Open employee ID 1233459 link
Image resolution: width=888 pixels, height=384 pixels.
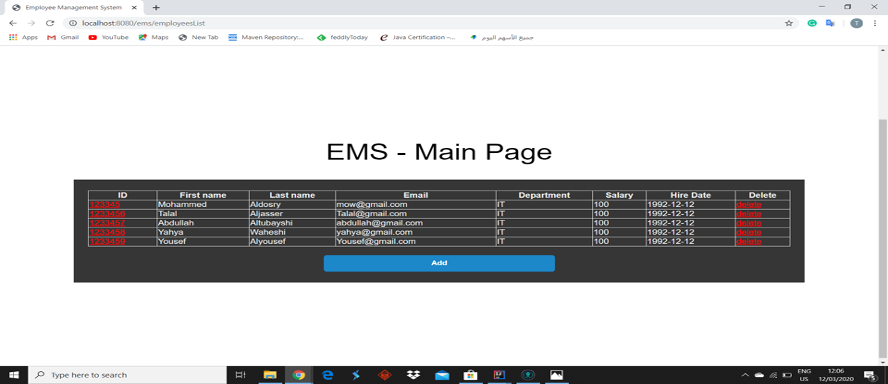(x=107, y=241)
